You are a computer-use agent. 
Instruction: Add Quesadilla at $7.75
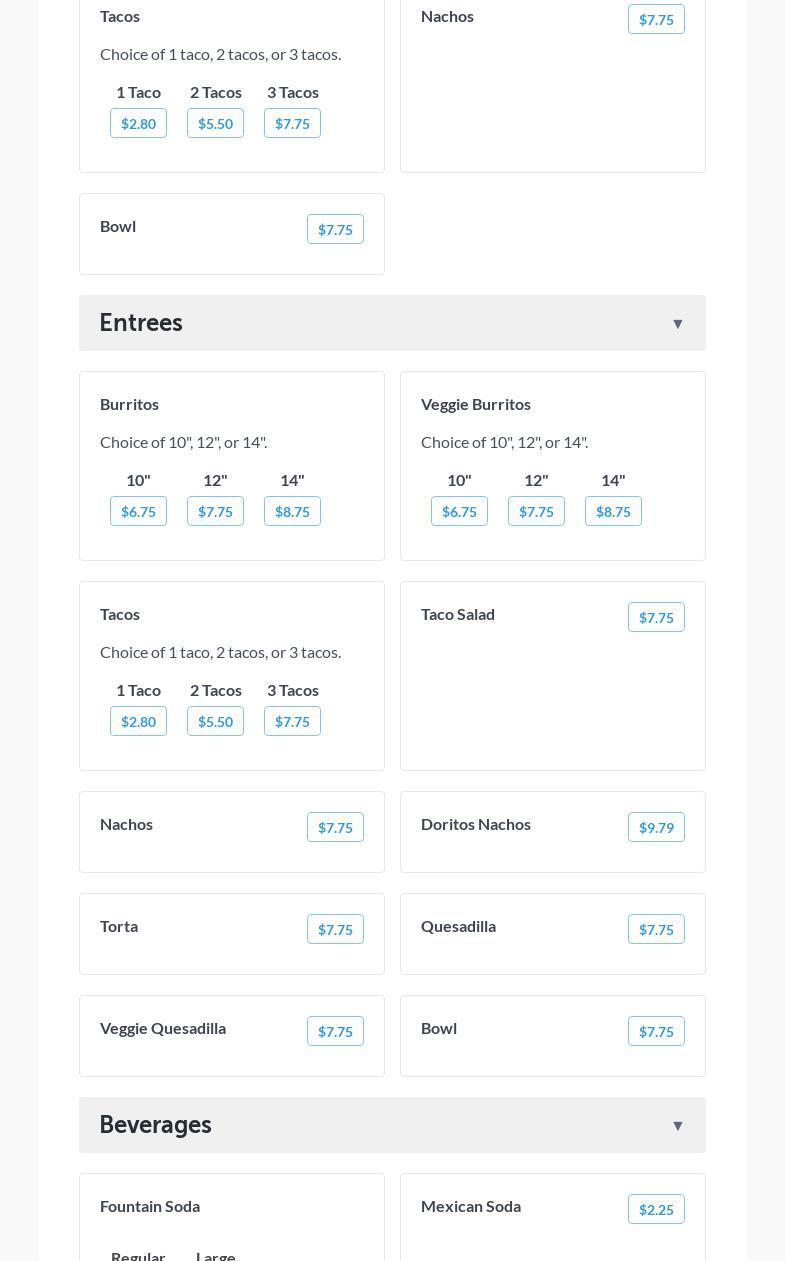656,929
